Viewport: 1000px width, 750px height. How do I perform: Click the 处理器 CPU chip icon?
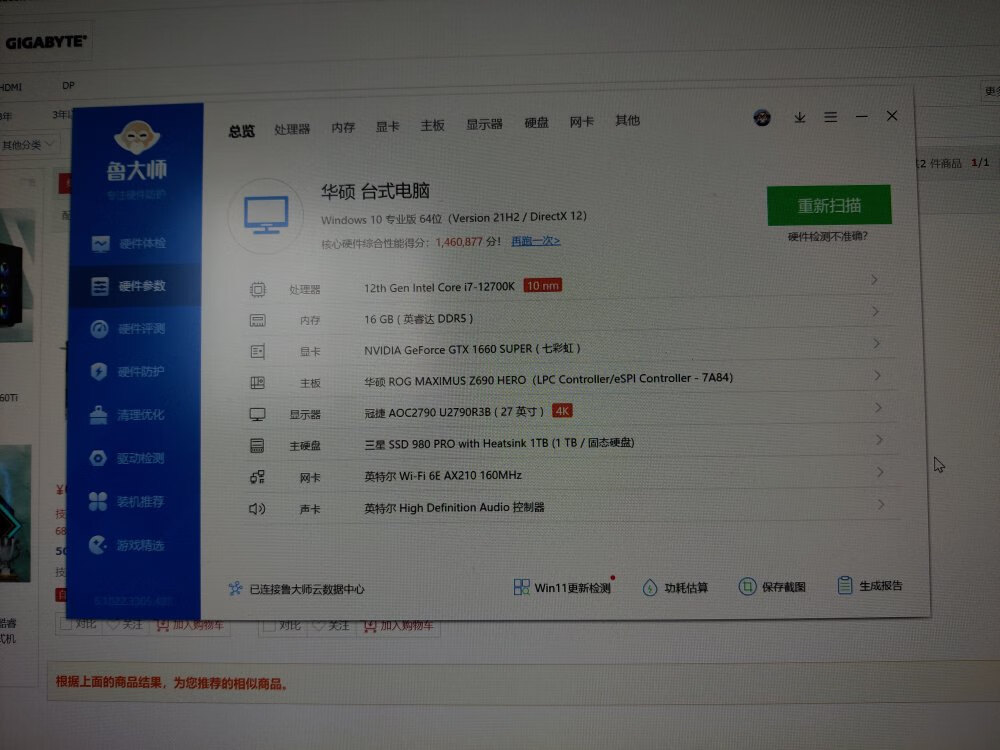[258, 290]
